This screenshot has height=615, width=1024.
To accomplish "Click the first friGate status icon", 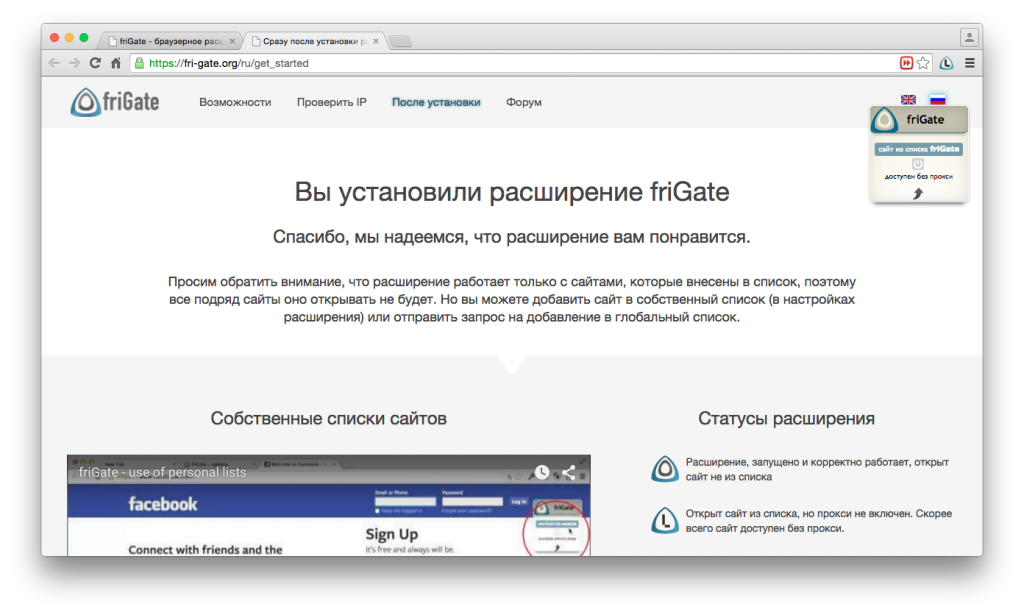I will pos(665,469).
